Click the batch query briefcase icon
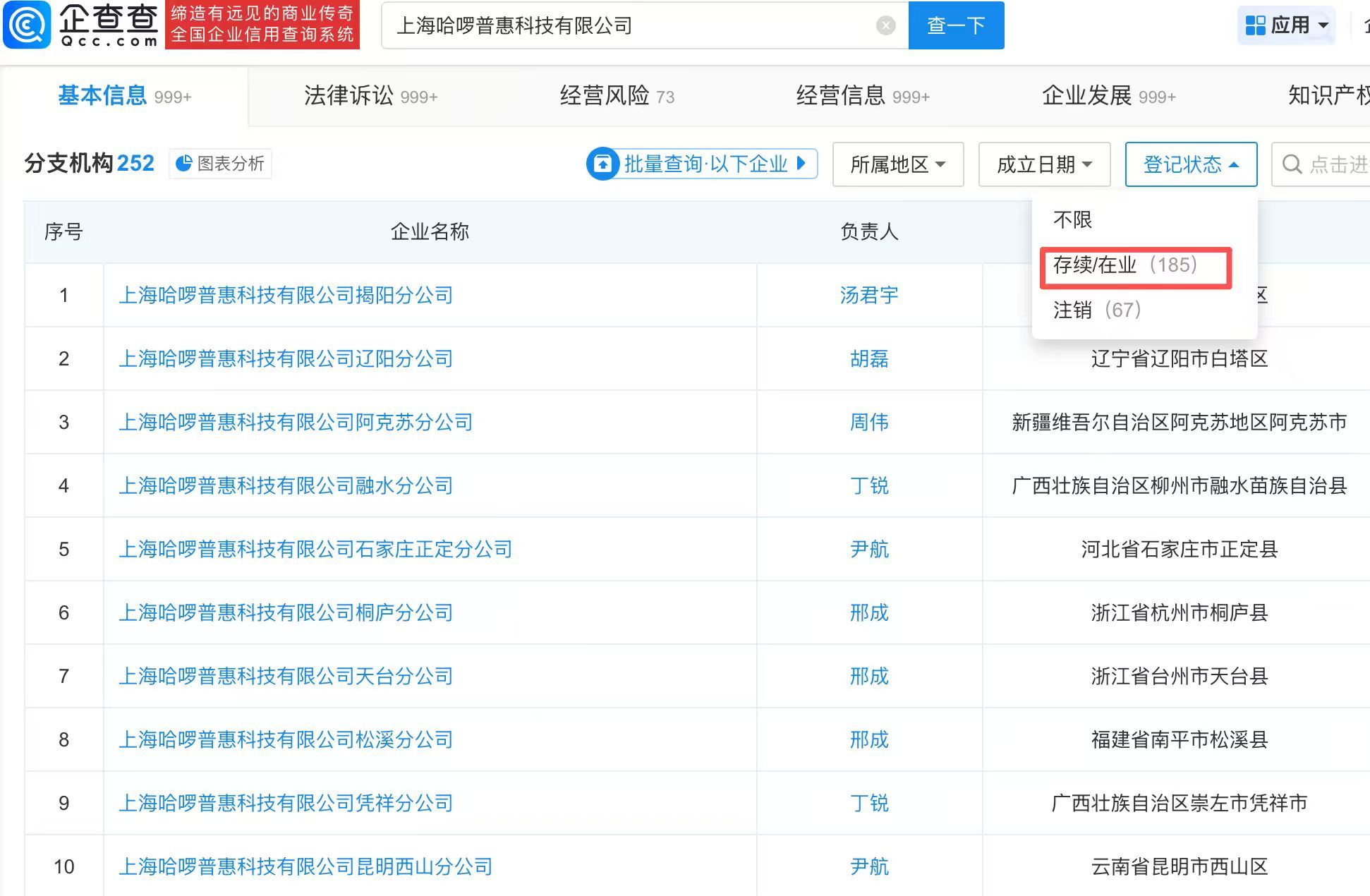 pyautogui.click(x=603, y=164)
